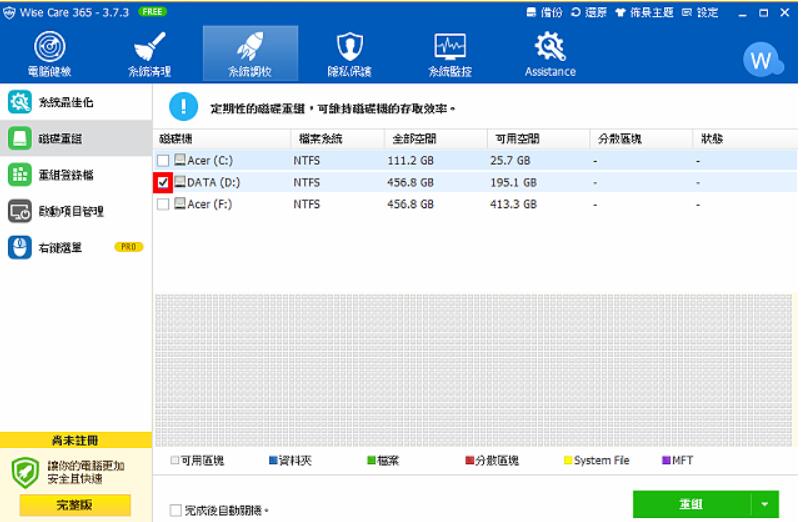
Task: Click the purple MFT legend swatch
Action: [666, 460]
